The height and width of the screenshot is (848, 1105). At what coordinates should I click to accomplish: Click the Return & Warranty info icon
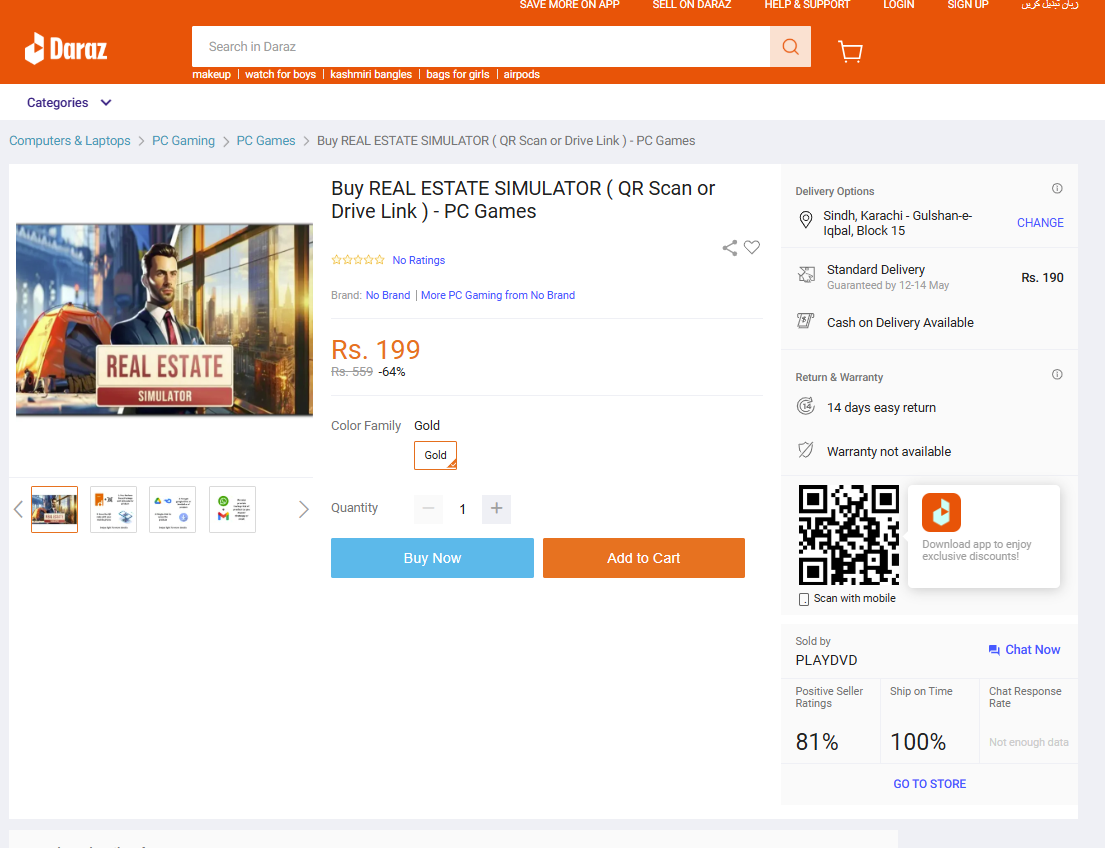(x=1057, y=374)
